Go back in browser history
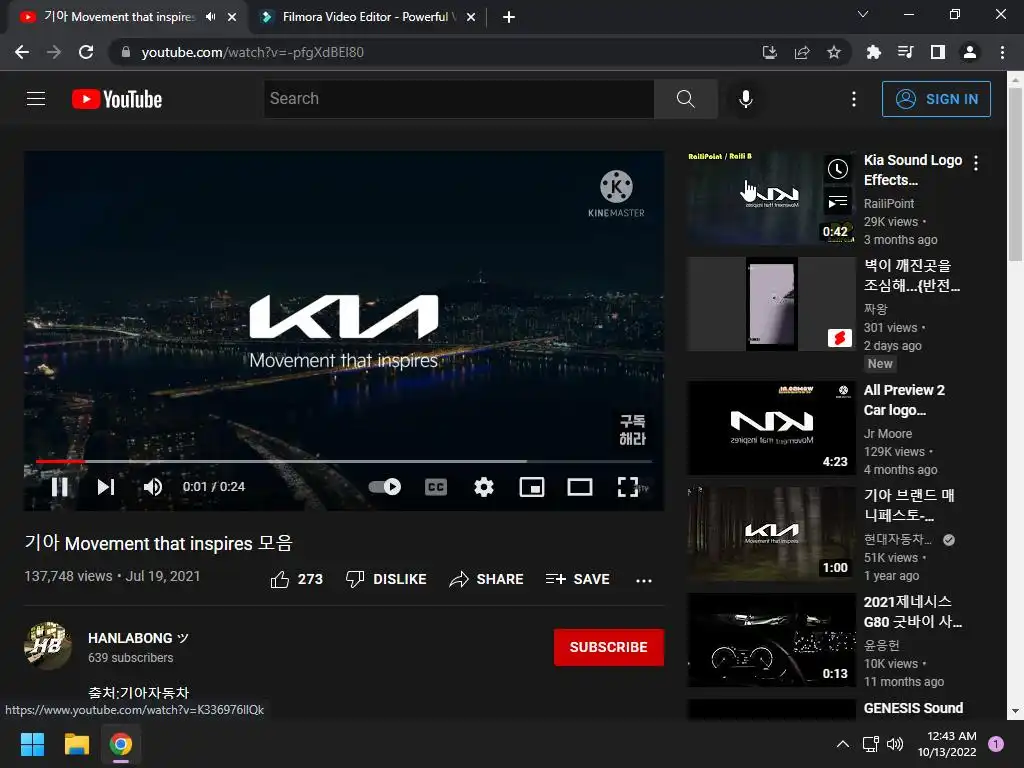The height and width of the screenshot is (768, 1024). pos(22,52)
